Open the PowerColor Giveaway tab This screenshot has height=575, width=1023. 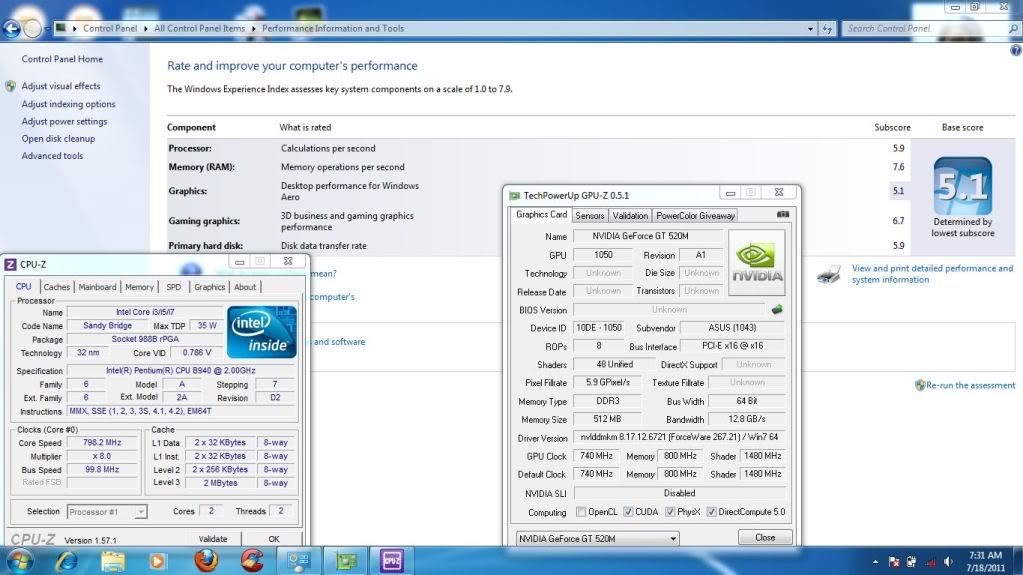tap(695, 215)
